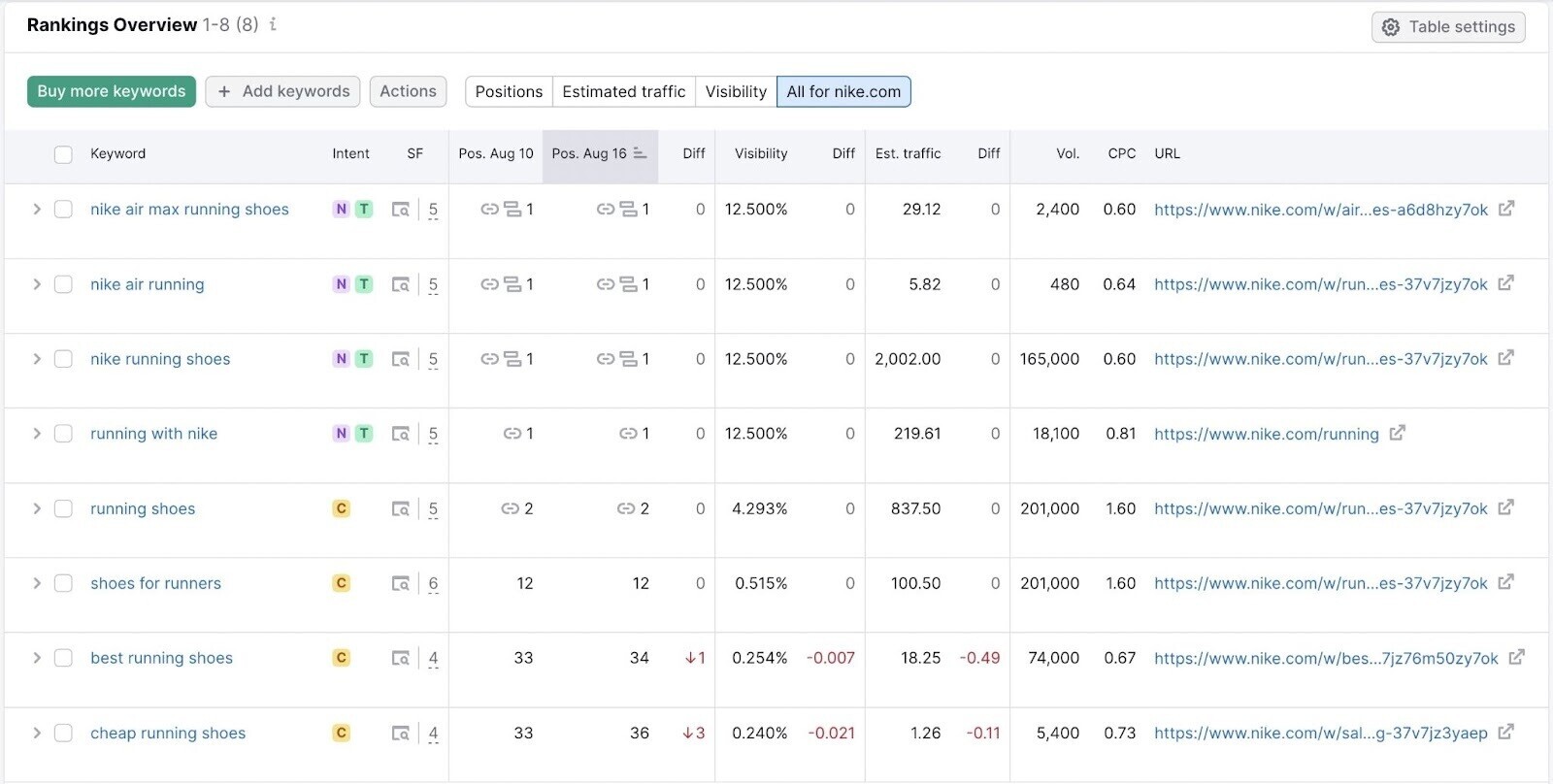Viewport: 1553px width, 784px height.
Task: Click SF count 6 for shoes for runners
Action: coord(433,583)
